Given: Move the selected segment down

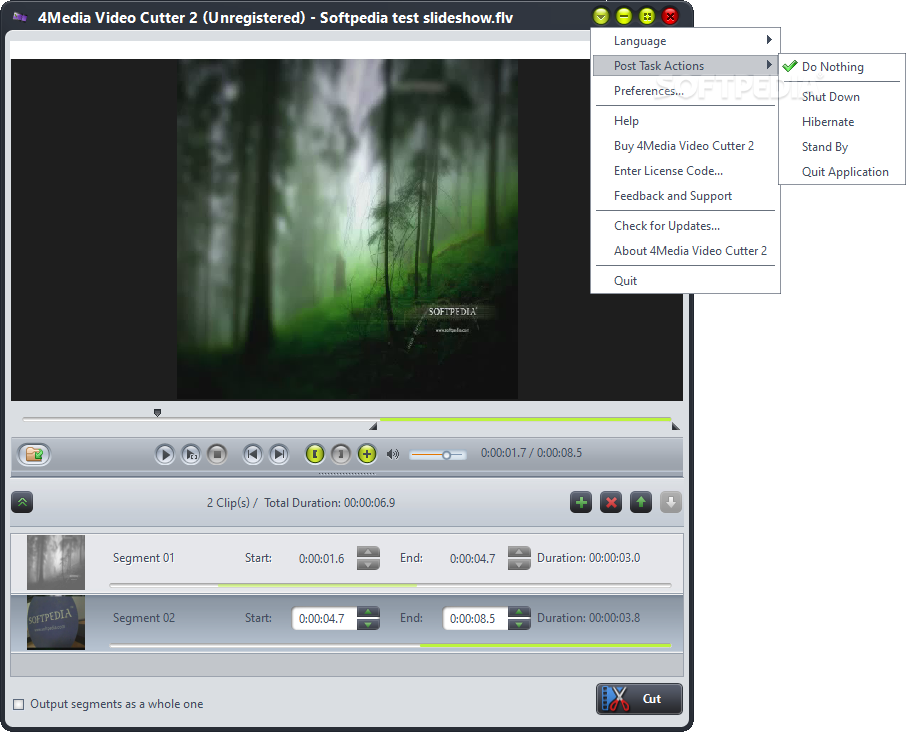Looking at the screenshot, I should click(x=670, y=502).
